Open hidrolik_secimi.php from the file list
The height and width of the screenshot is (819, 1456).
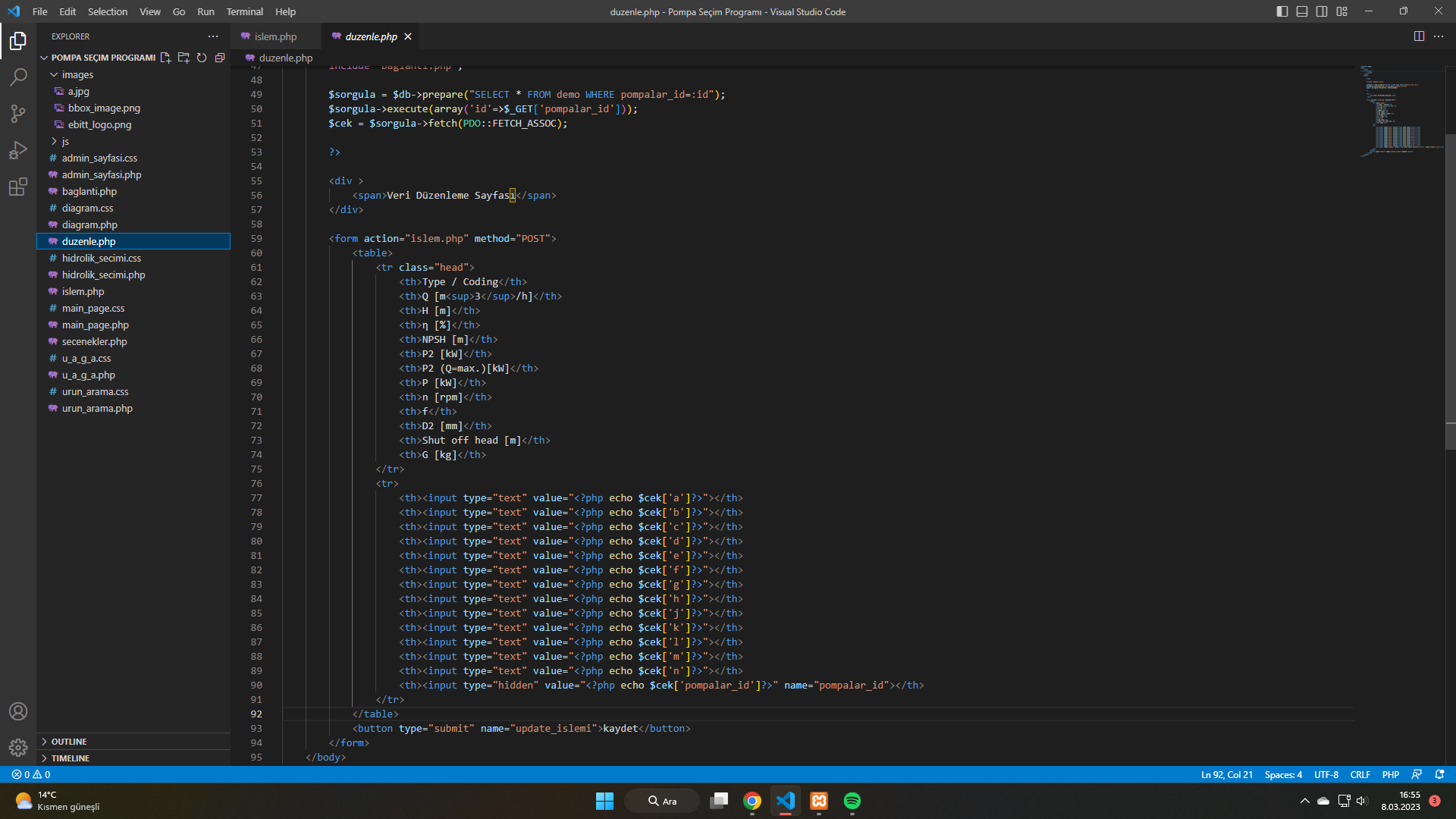[103, 275]
